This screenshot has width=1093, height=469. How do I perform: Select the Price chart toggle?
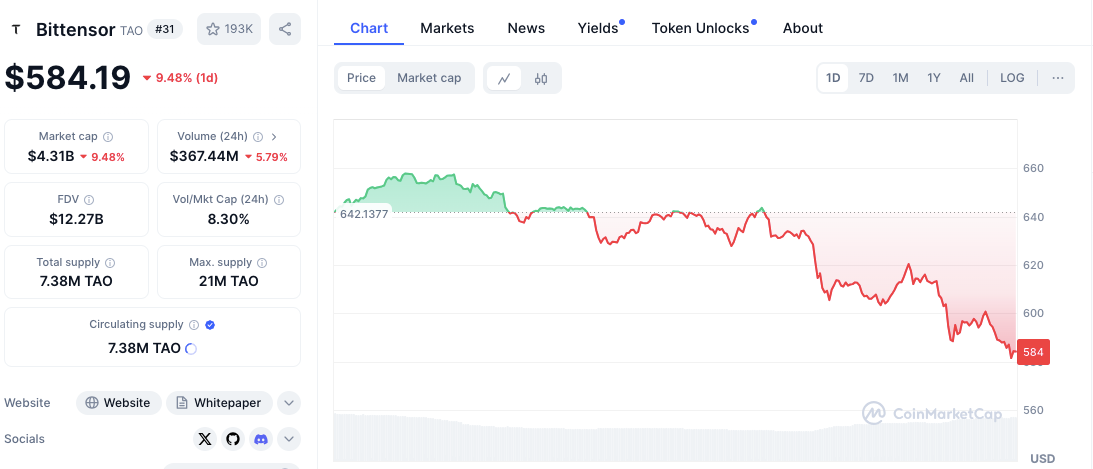pyautogui.click(x=361, y=78)
